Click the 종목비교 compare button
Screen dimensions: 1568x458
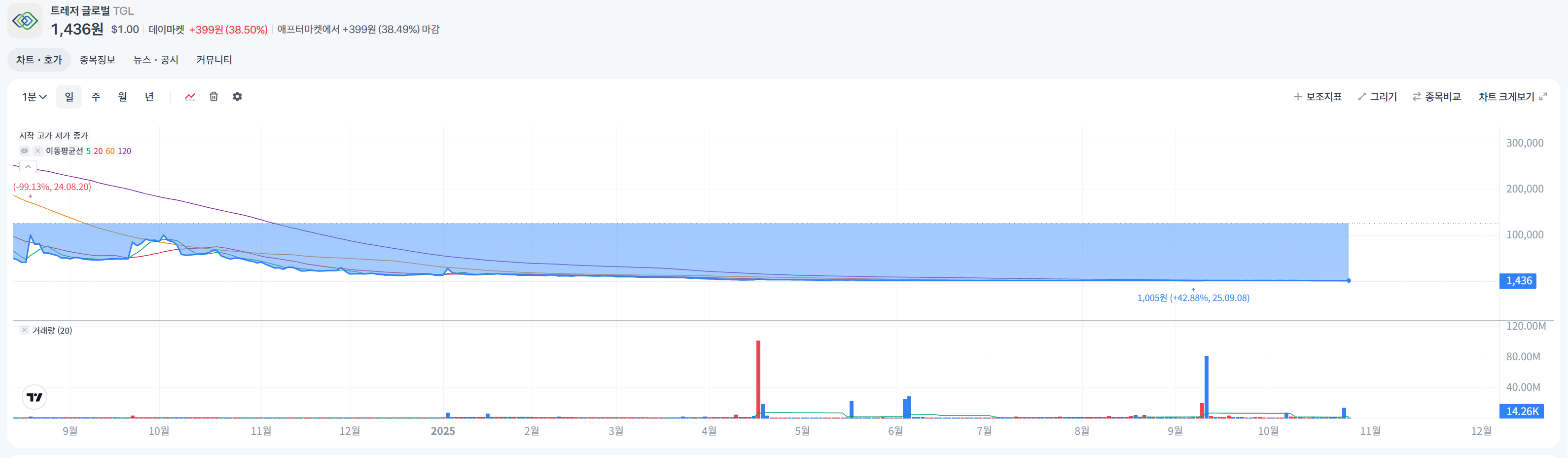pos(1436,97)
